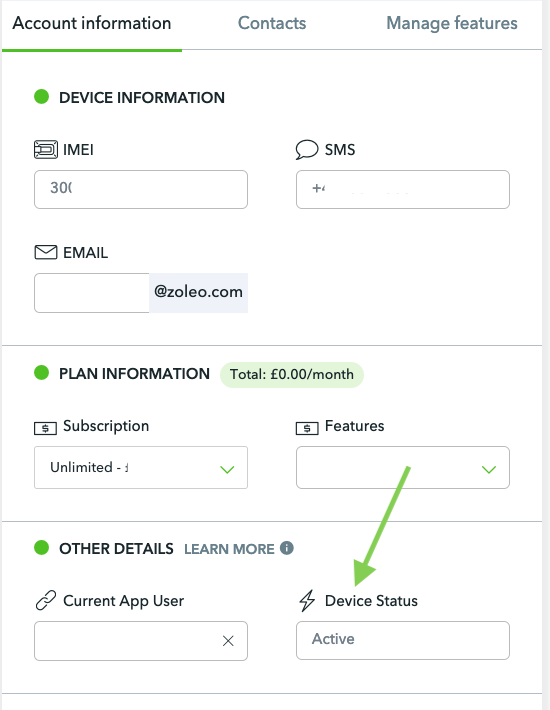Viewport: 550px width, 710px height.
Task: Click the SMS speech bubble icon
Action: [x=307, y=149]
